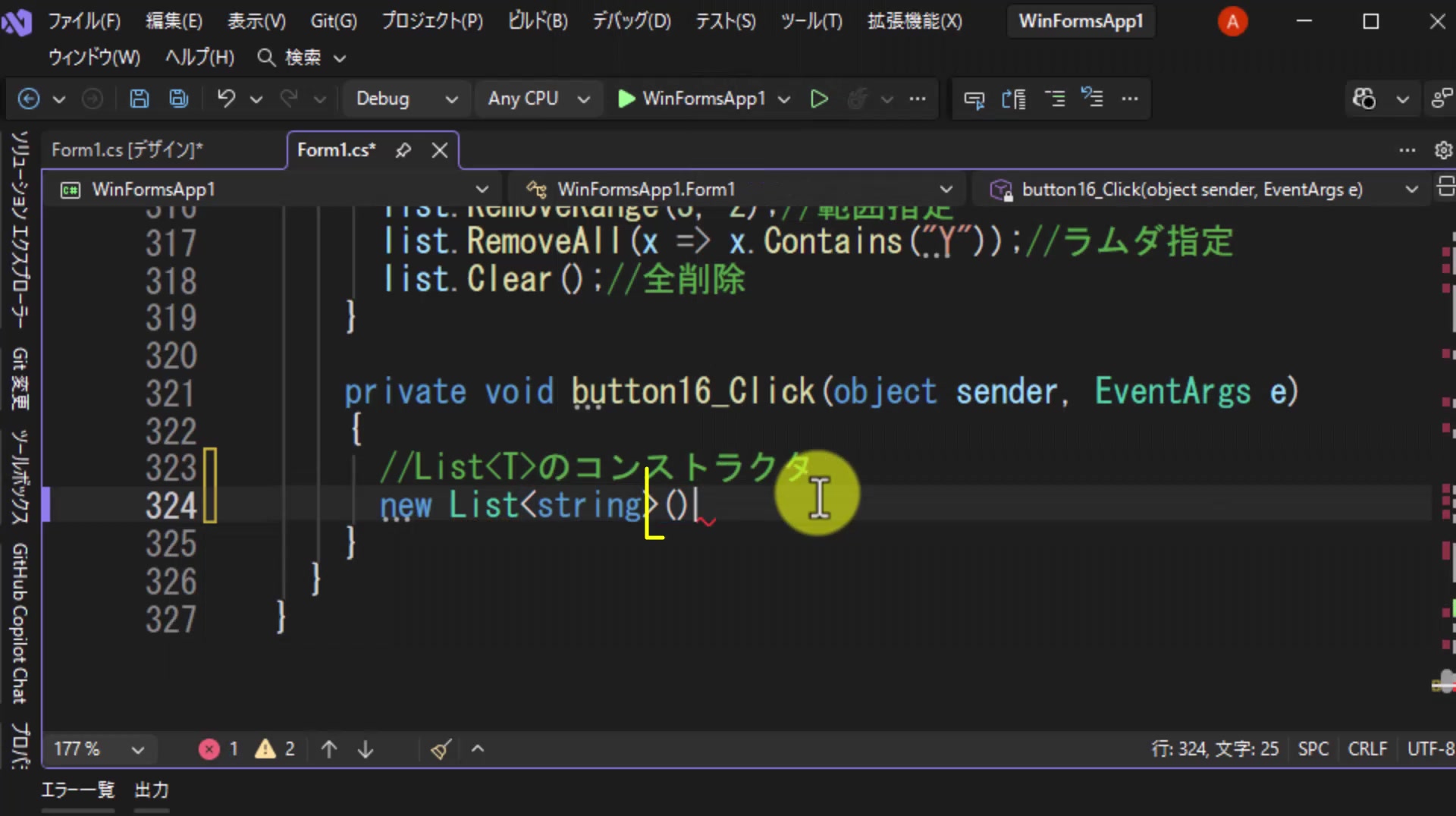The height and width of the screenshot is (816, 1456).
Task: Click the line and column indicator 行: 324
Action: click(x=1215, y=749)
